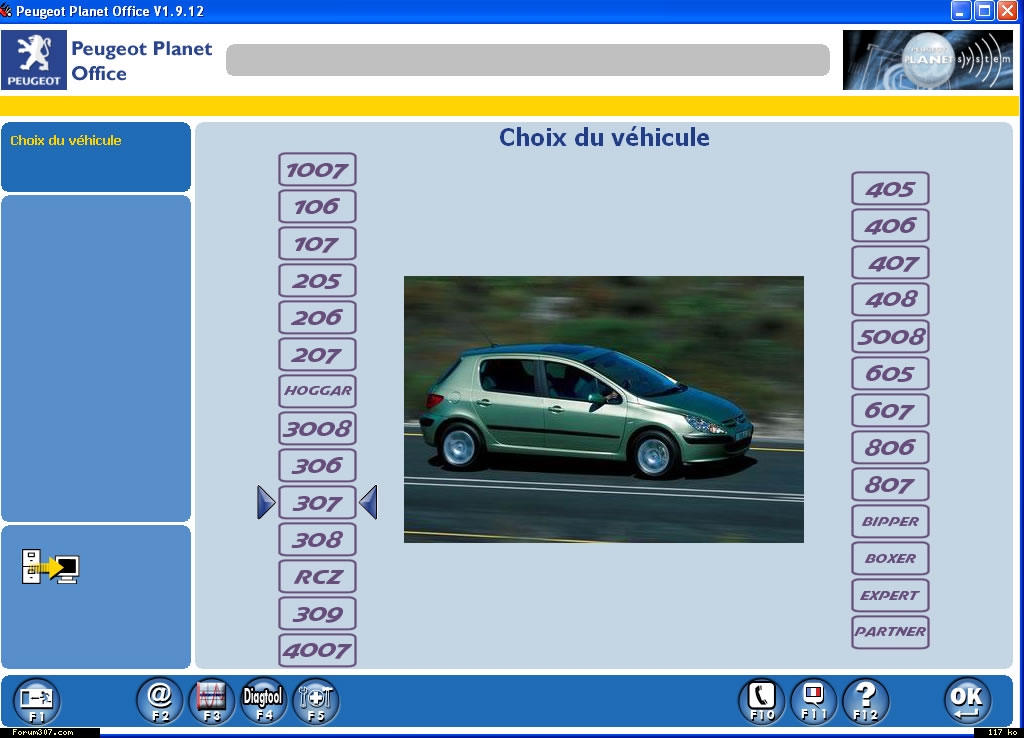The height and width of the screenshot is (738, 1024).
Task: Click the F10 phone icon
Action: (x=762, y=701)
